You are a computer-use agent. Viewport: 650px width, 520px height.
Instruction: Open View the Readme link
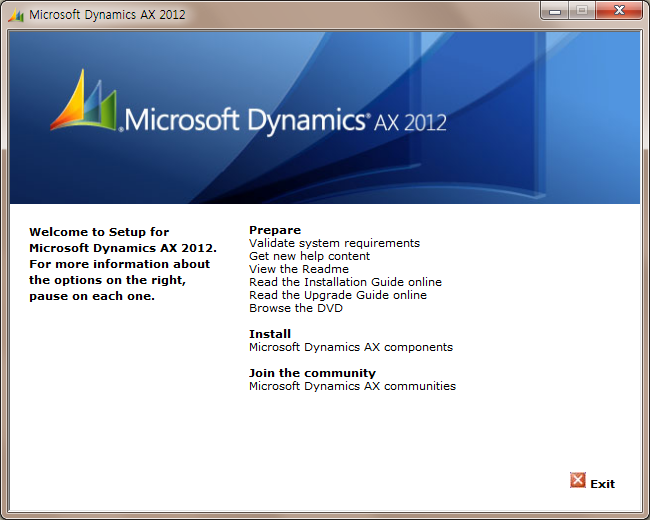[x=299, y=269]
